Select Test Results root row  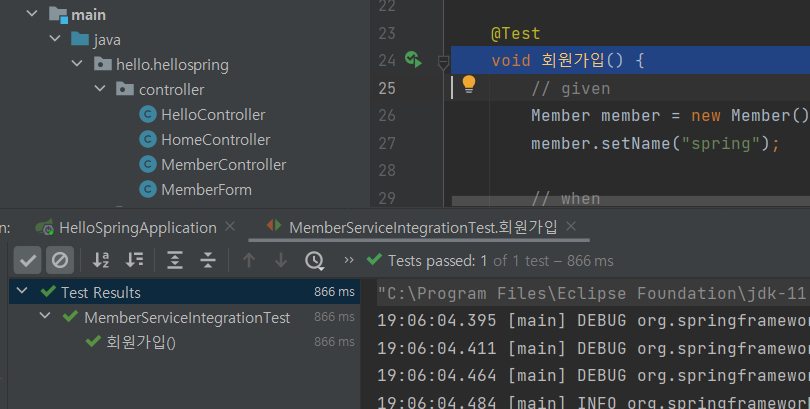tap(184, 292)
